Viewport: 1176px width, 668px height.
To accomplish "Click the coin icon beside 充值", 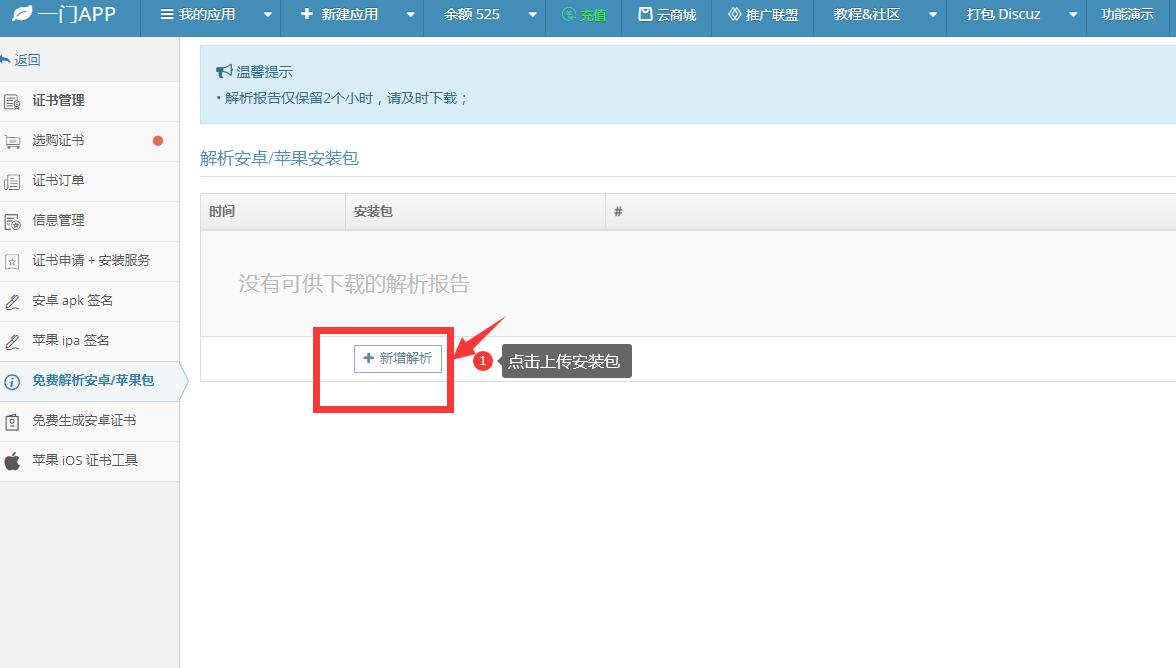I will 569,14.
